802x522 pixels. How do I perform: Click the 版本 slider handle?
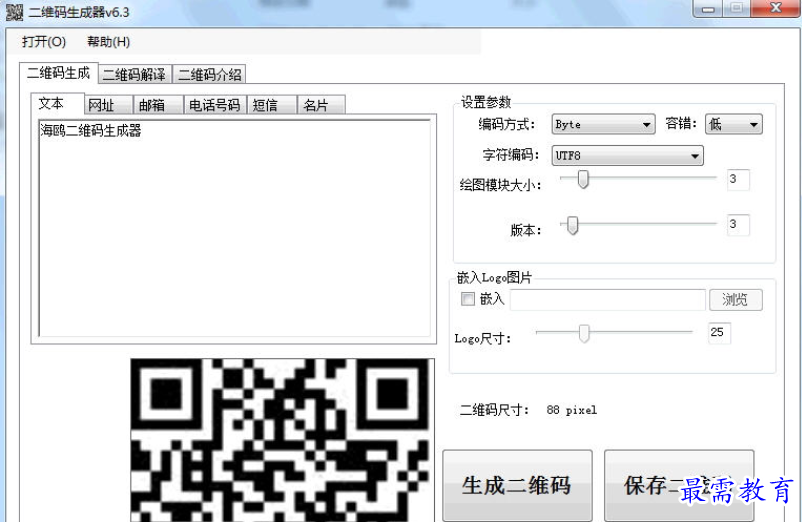click(x=572, y=225)
